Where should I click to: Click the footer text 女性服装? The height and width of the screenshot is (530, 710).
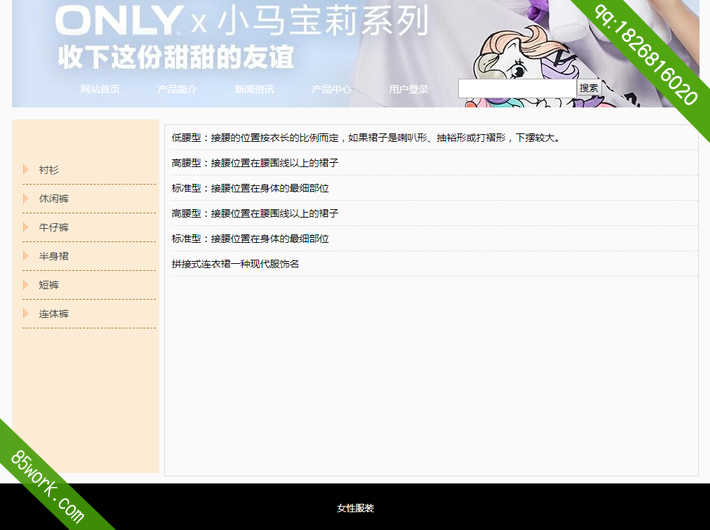pyautogui.click(x=355, y=508)
